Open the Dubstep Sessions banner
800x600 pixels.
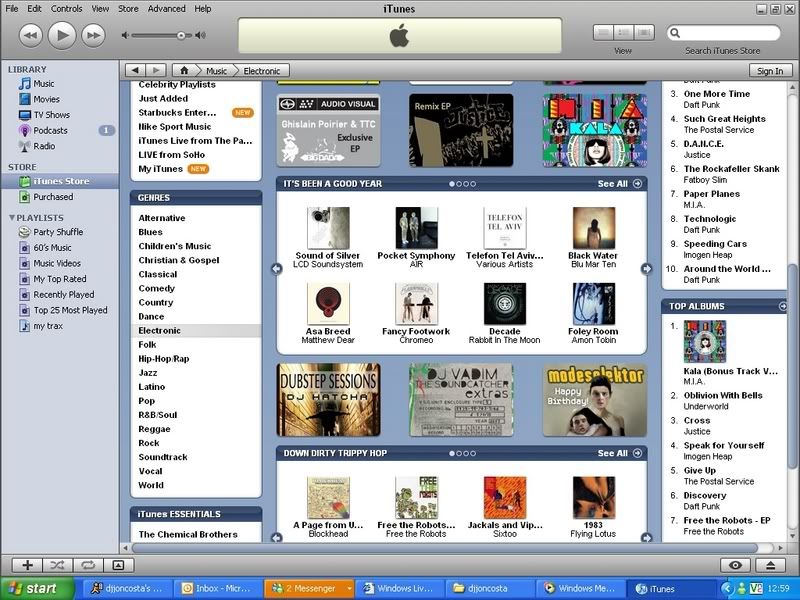point(328,399)
